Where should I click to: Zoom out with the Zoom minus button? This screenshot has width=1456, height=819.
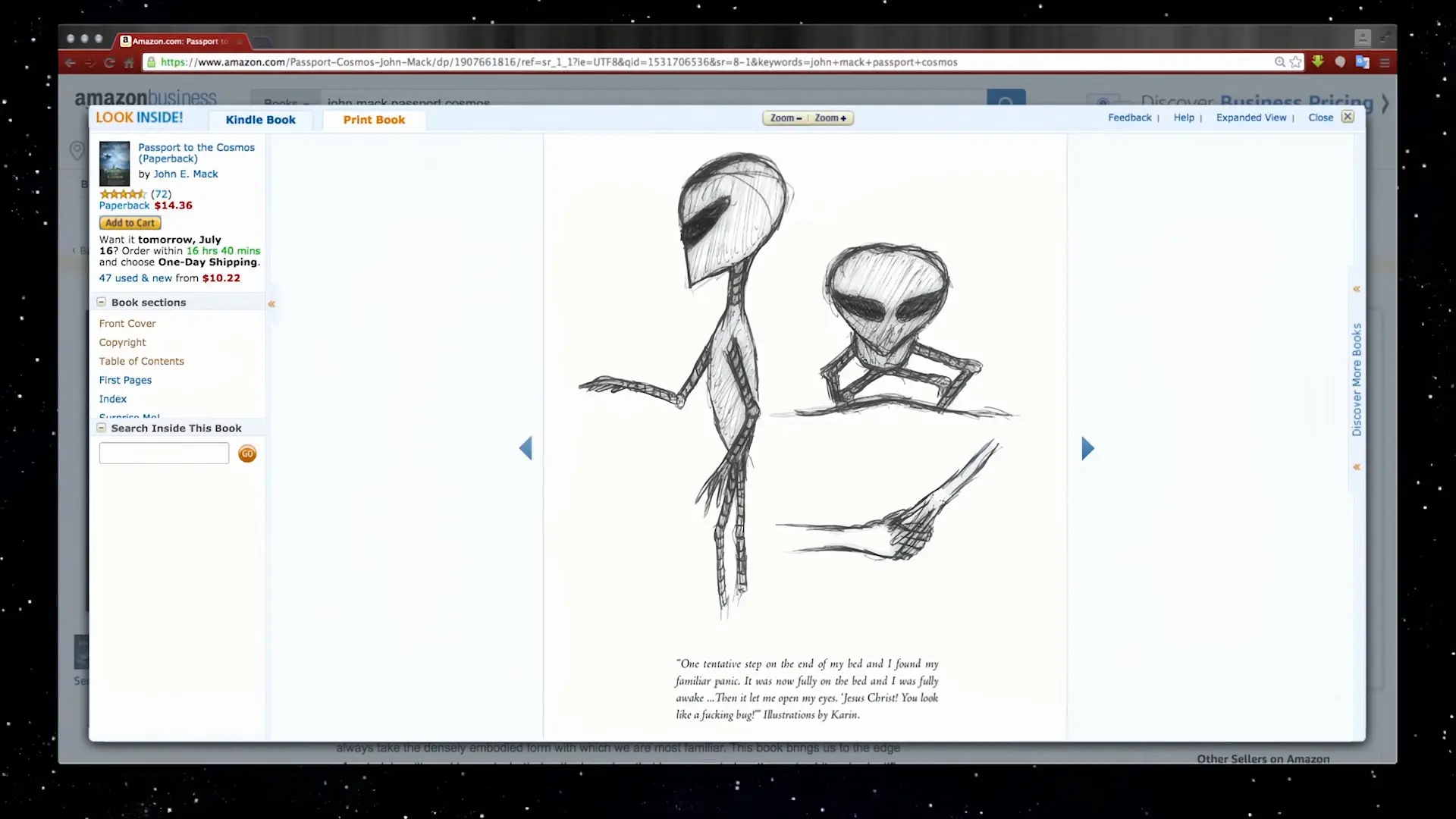point(786,118)
